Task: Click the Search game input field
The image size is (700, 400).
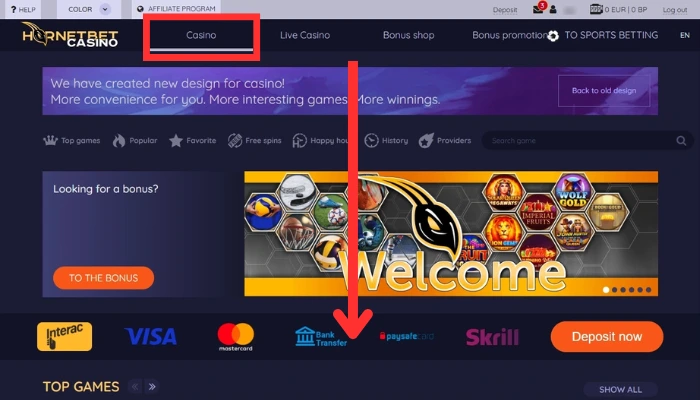Action: coord(580,141)
